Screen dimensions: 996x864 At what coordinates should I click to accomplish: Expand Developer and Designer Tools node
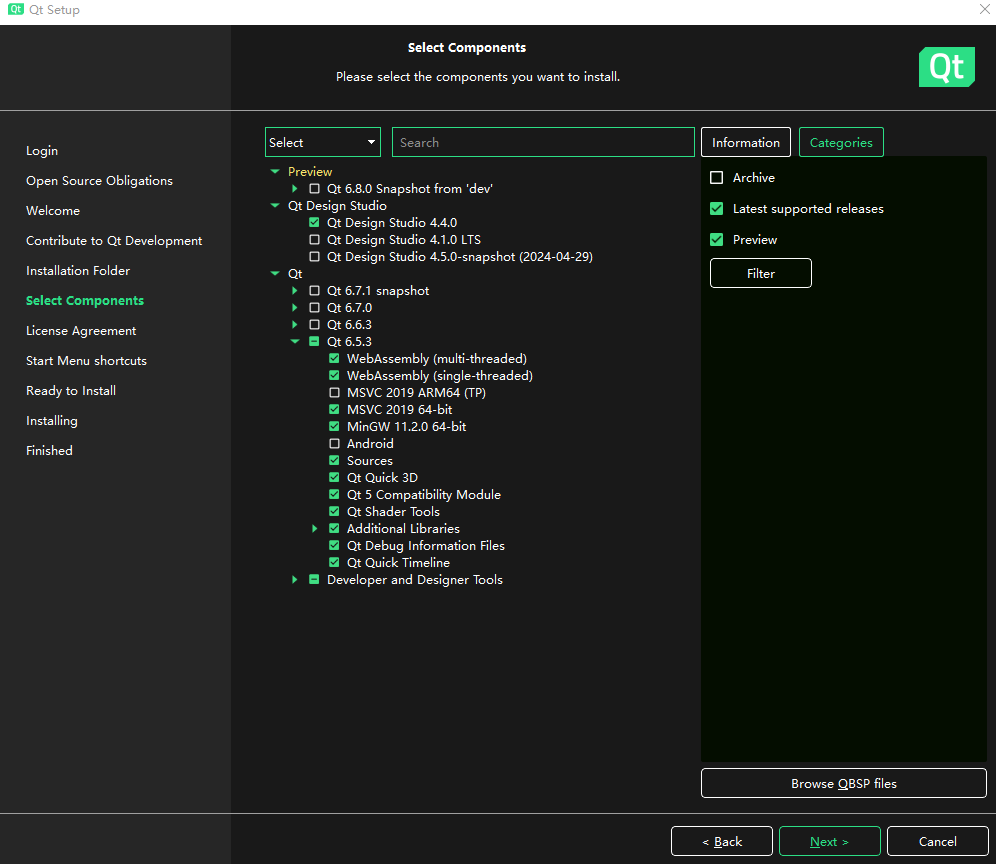click(x=295, y=579)
